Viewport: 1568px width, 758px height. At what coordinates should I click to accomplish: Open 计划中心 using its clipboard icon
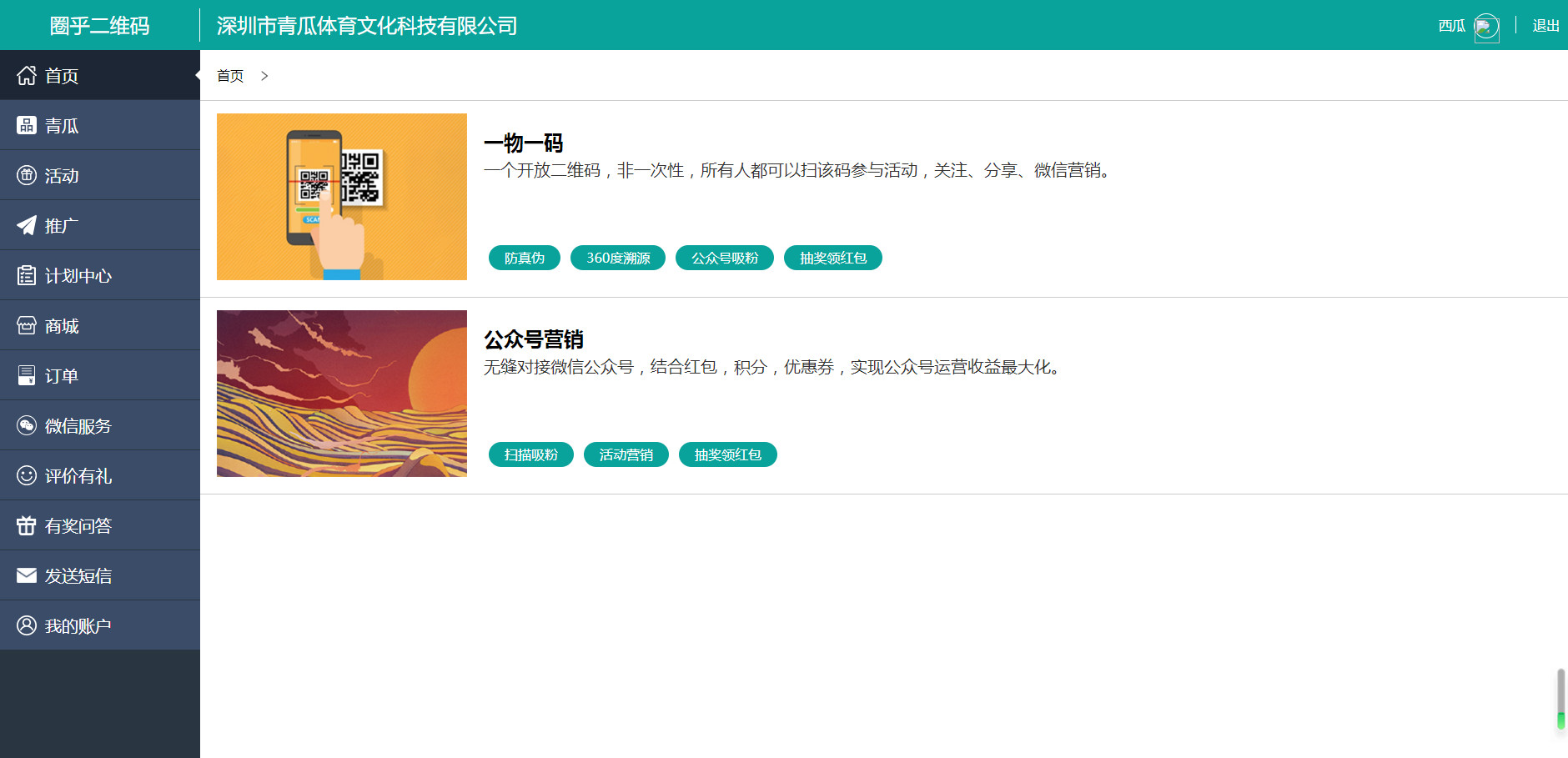tap(26, 275)
